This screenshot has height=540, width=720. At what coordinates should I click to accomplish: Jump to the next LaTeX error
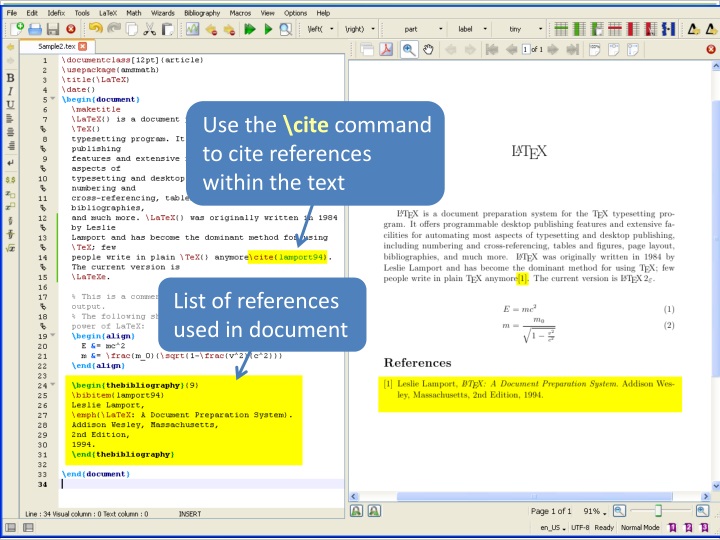click(x=229, y=29)
